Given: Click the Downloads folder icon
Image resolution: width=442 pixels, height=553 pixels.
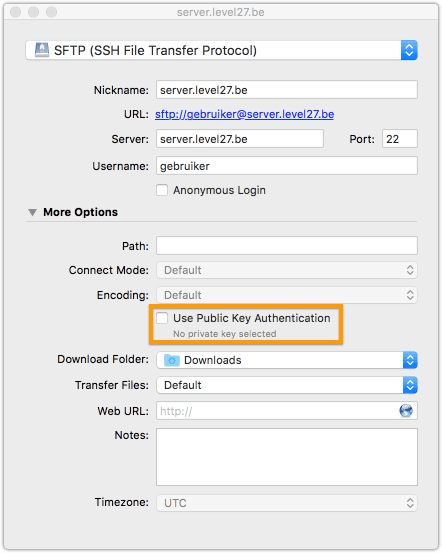Looking at the screenshot, I should 172,360.
